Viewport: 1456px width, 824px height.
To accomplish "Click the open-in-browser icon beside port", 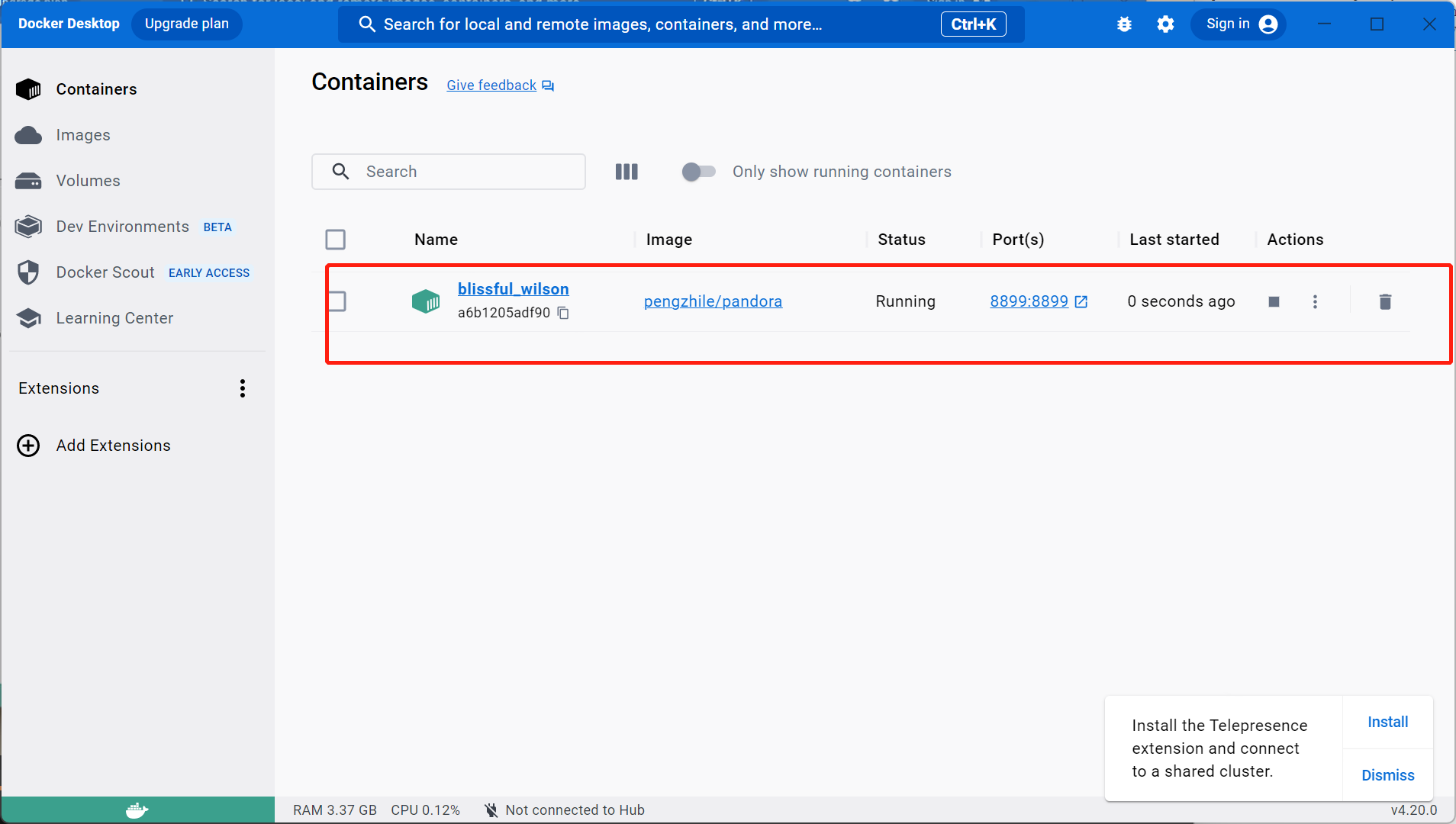I will [x=1081, y=302].
